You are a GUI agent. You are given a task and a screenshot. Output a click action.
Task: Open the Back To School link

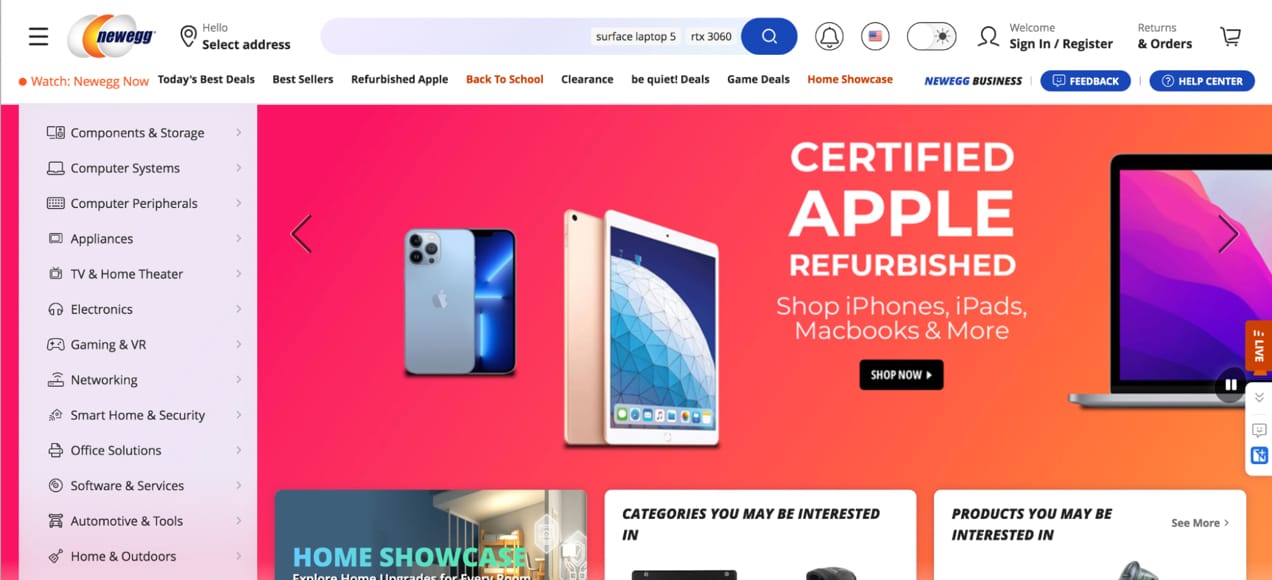pos(504,80)
